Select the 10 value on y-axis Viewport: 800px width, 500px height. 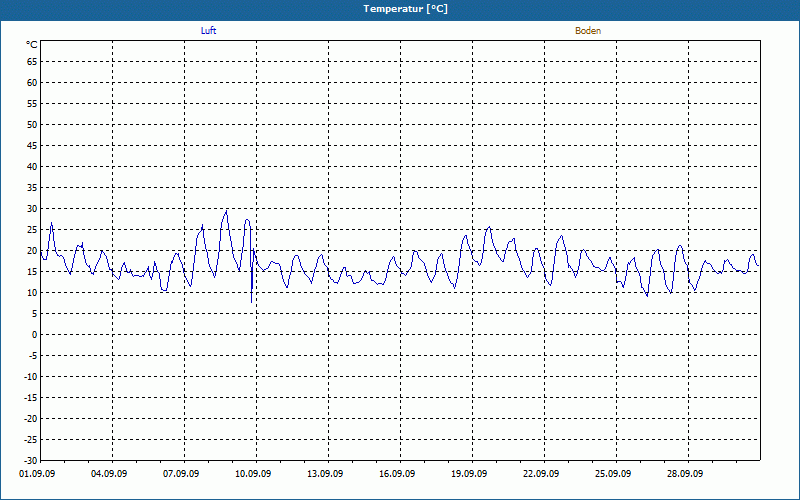(32, 292)
